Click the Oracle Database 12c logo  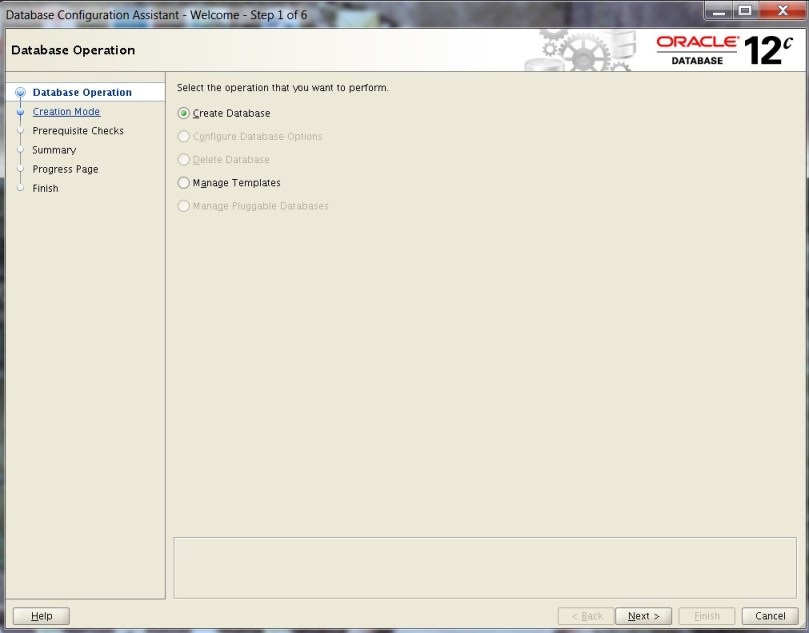pos(723,50)
